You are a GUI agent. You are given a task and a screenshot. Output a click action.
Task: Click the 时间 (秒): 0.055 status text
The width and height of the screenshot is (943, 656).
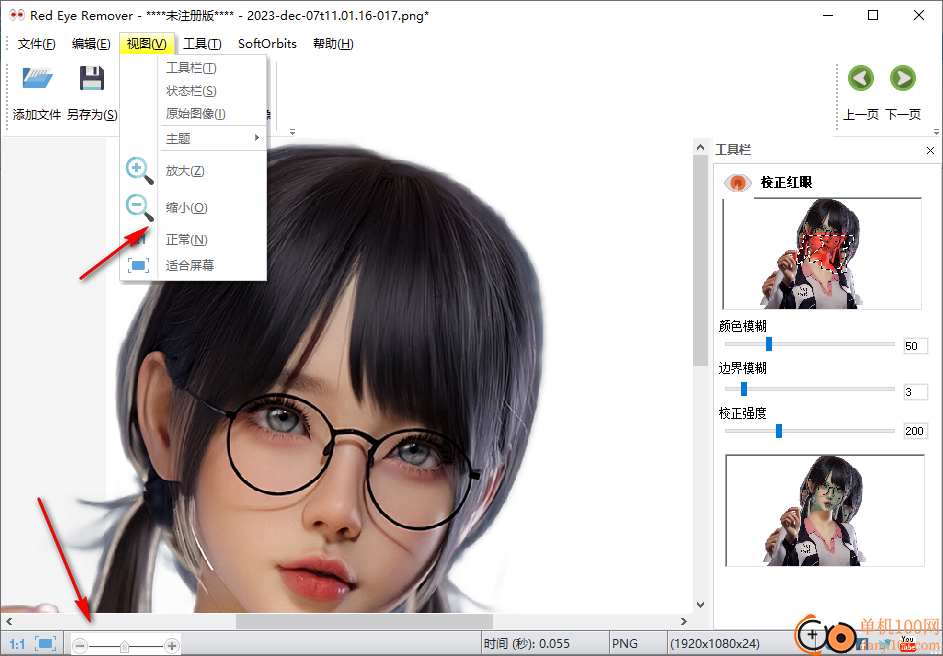pyautogui.click(x=527, y=644)
